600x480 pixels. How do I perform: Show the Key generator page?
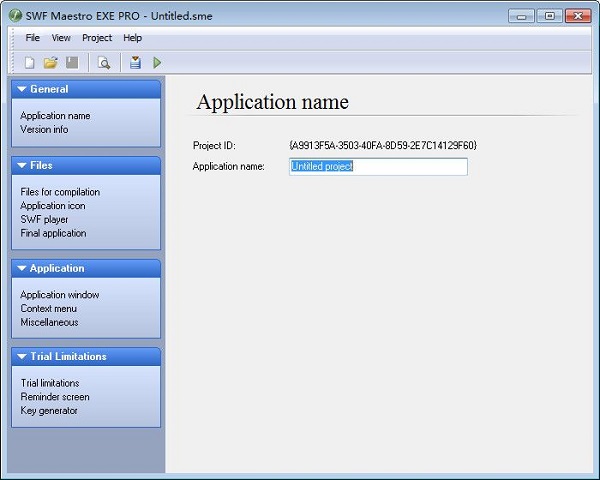click(x=49, y=410)
